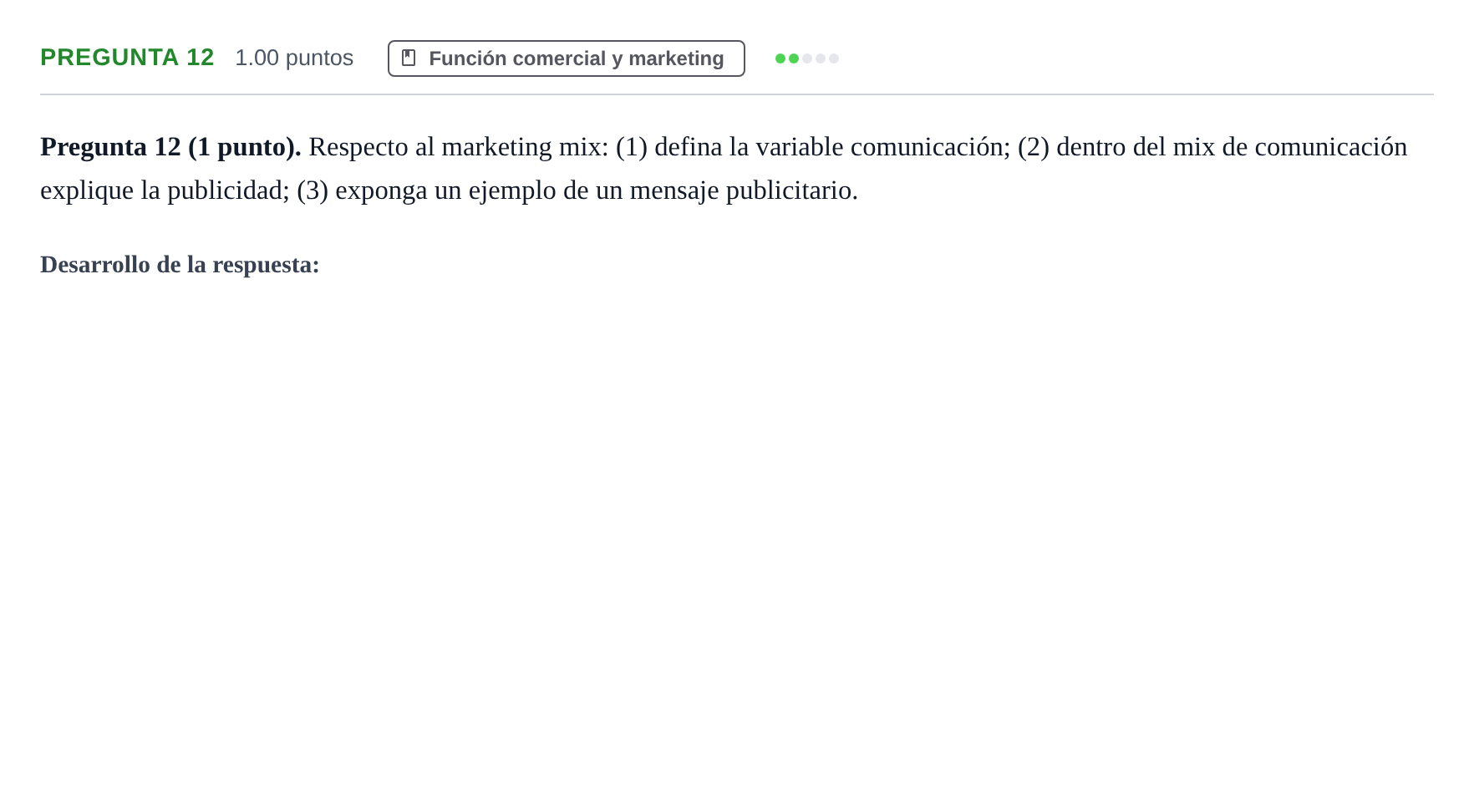Click the (2) marker before dentro

[1034, 147]
